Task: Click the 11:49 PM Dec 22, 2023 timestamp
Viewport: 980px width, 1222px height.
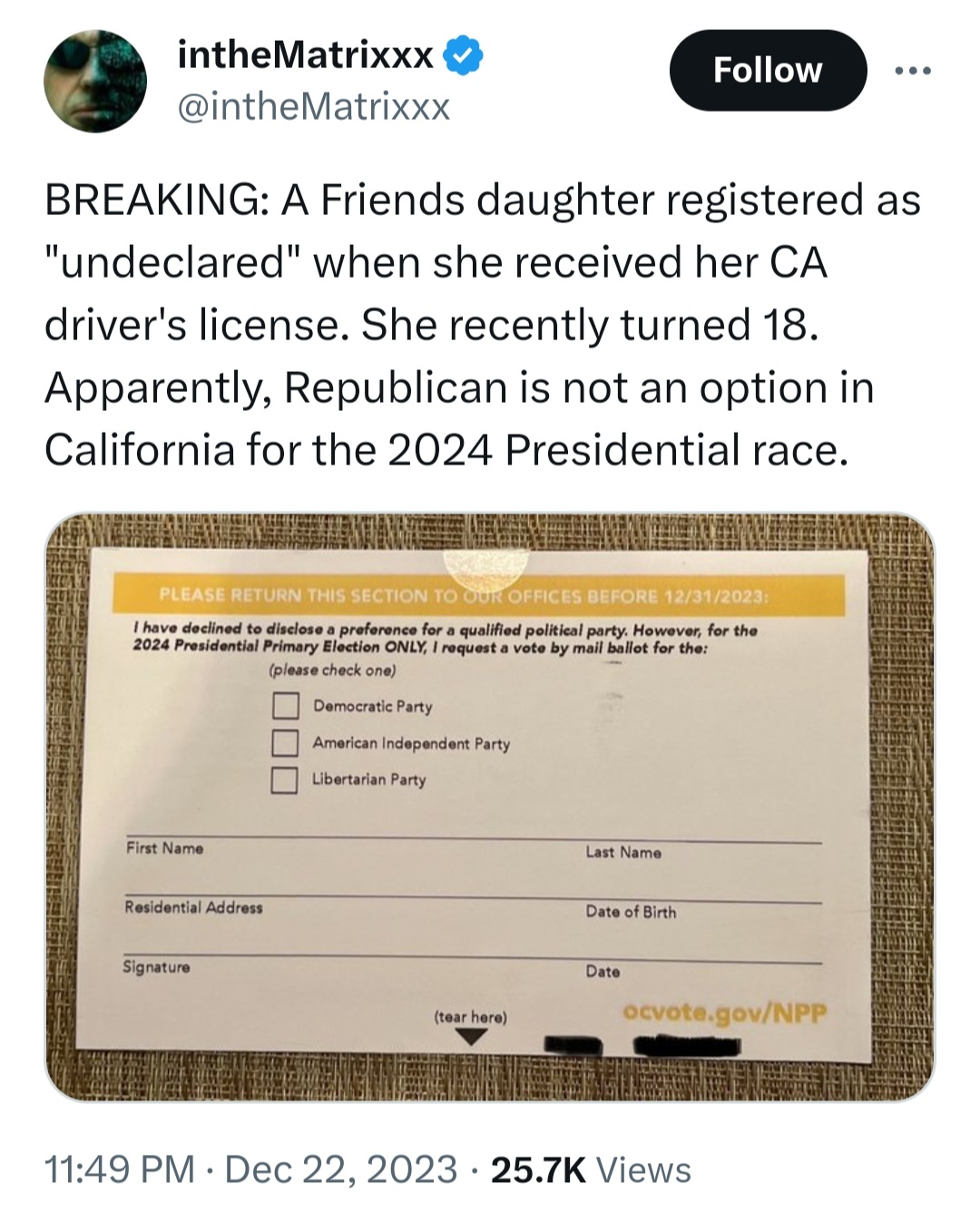Action: tap(250, 1169)
